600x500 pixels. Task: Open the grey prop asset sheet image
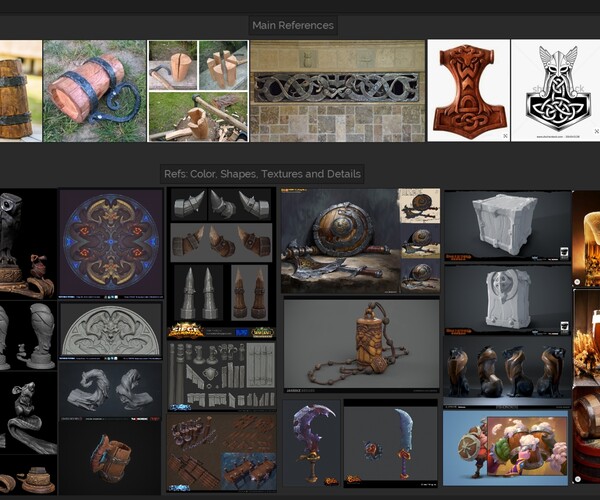[222, 376]
